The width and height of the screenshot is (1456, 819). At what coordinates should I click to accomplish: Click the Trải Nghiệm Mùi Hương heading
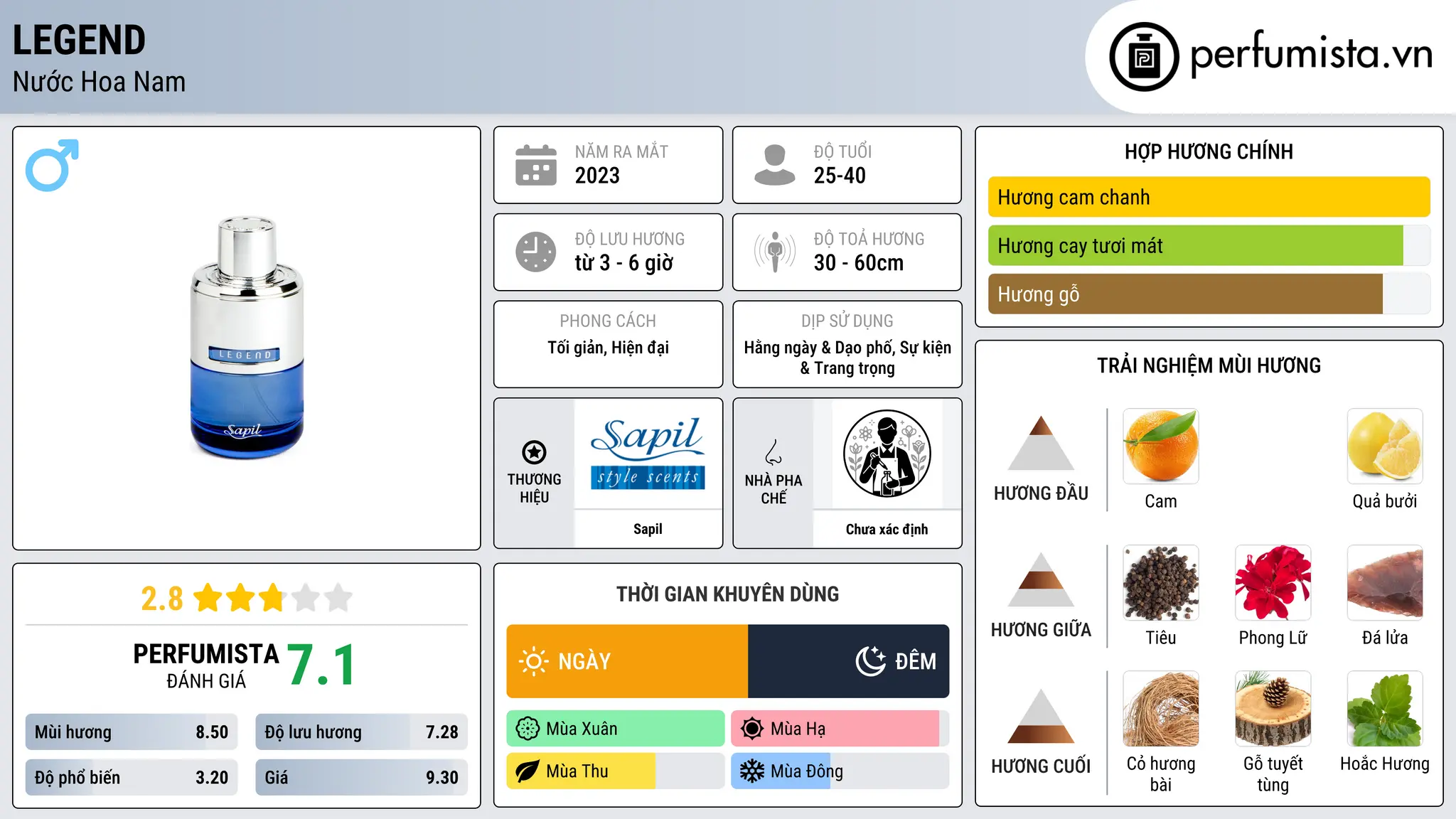(x=1209, y=365)
